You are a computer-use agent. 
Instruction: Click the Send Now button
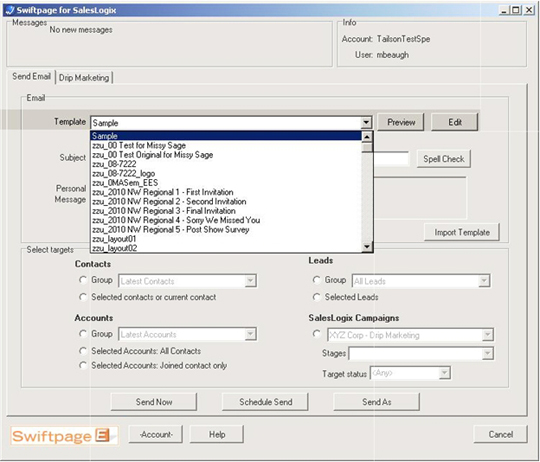tap(154, 402)
